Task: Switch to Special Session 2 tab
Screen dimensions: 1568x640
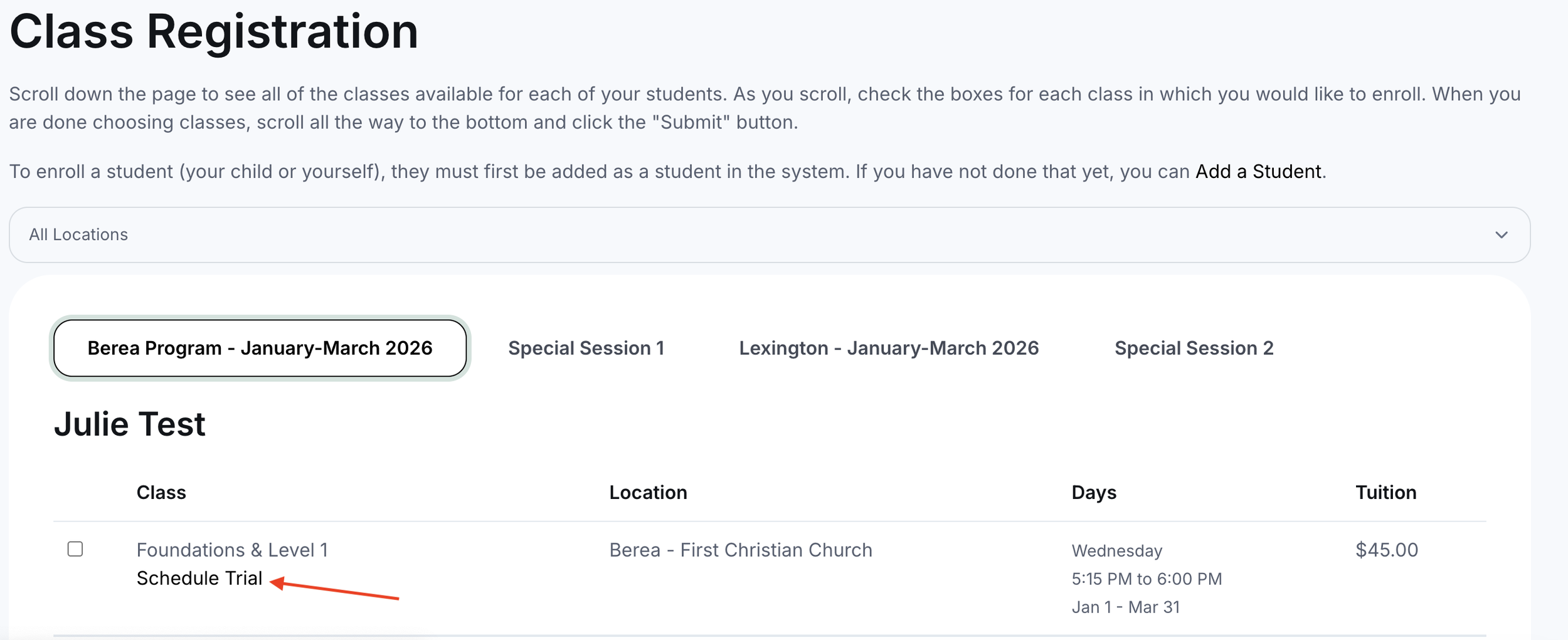Action: (x=1194, y=348)
